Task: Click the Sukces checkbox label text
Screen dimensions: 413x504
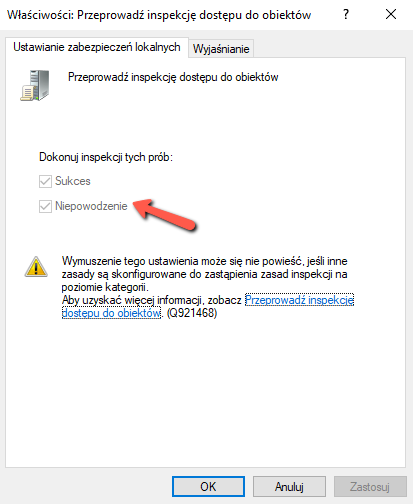Action: pyautogui.click(x=73, y=181)
